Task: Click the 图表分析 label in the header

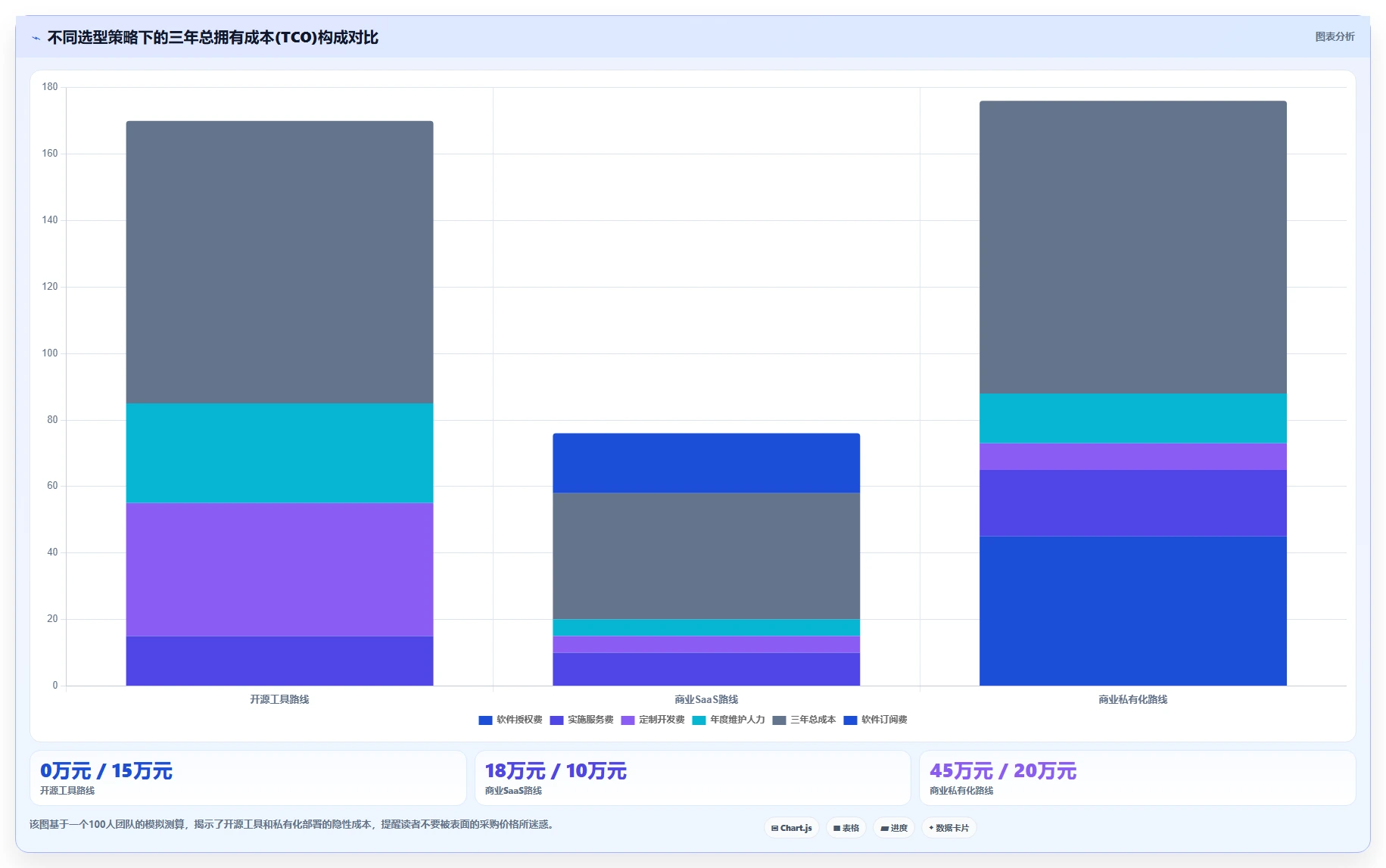Action: click(1335, 36)
